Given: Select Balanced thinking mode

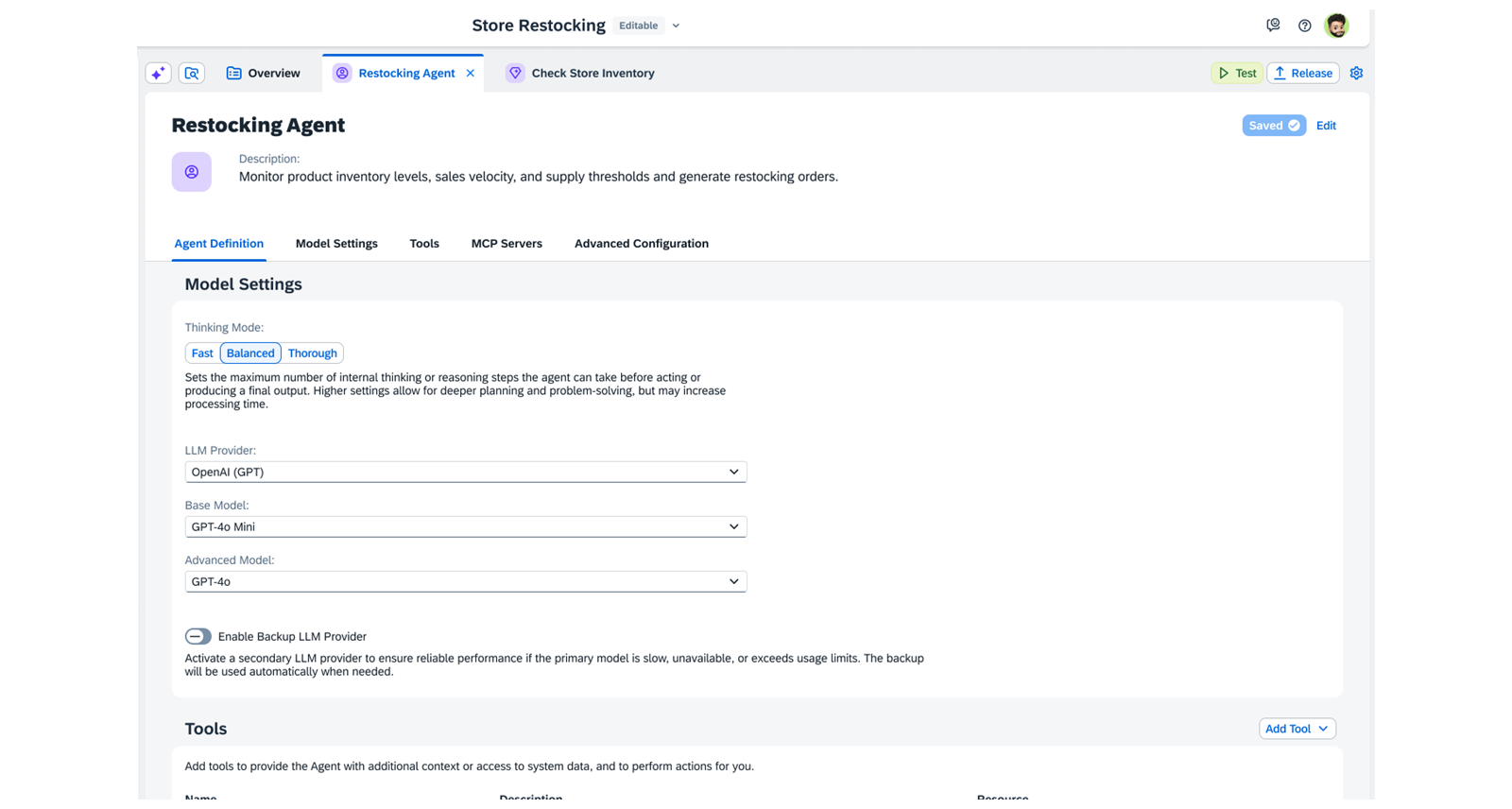Looking at the screenshot, I should coord(250,353).
